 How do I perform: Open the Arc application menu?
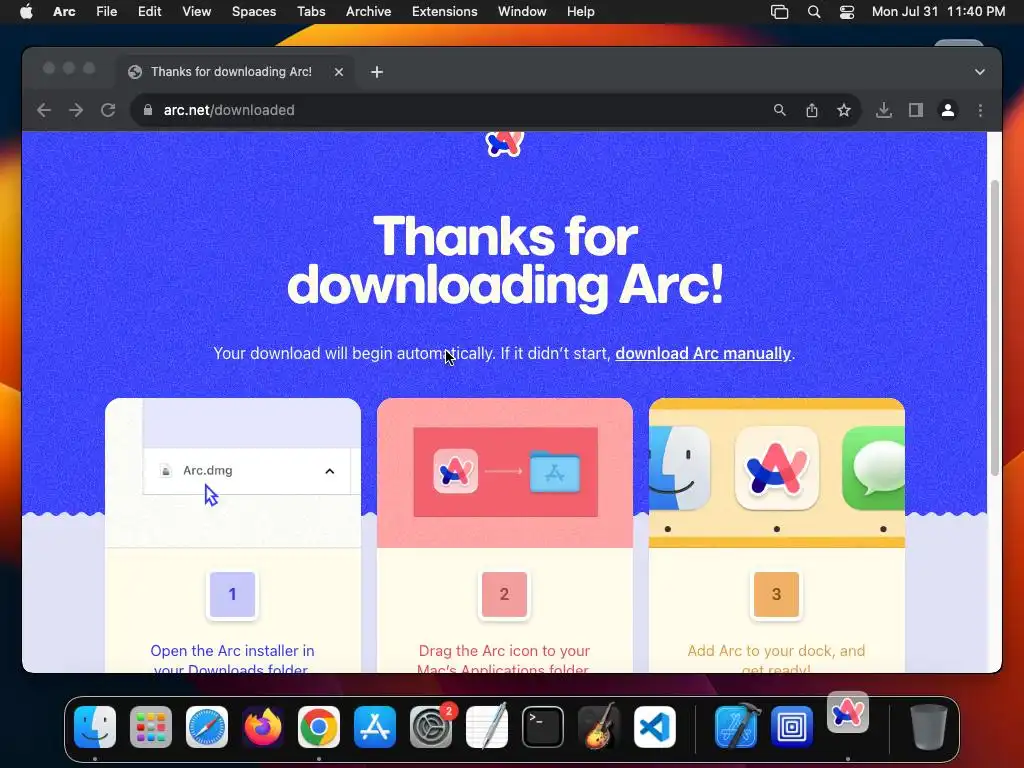click(x=64, y=12)
